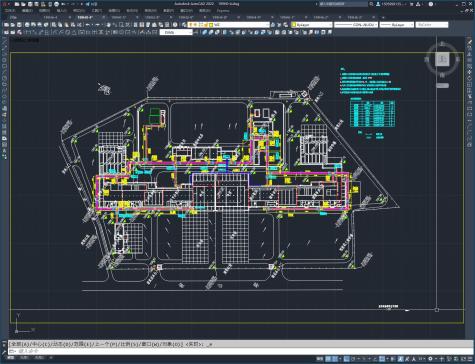Click inner document window close button
This screenshot has width=475, height=364.
pos(471,11)
